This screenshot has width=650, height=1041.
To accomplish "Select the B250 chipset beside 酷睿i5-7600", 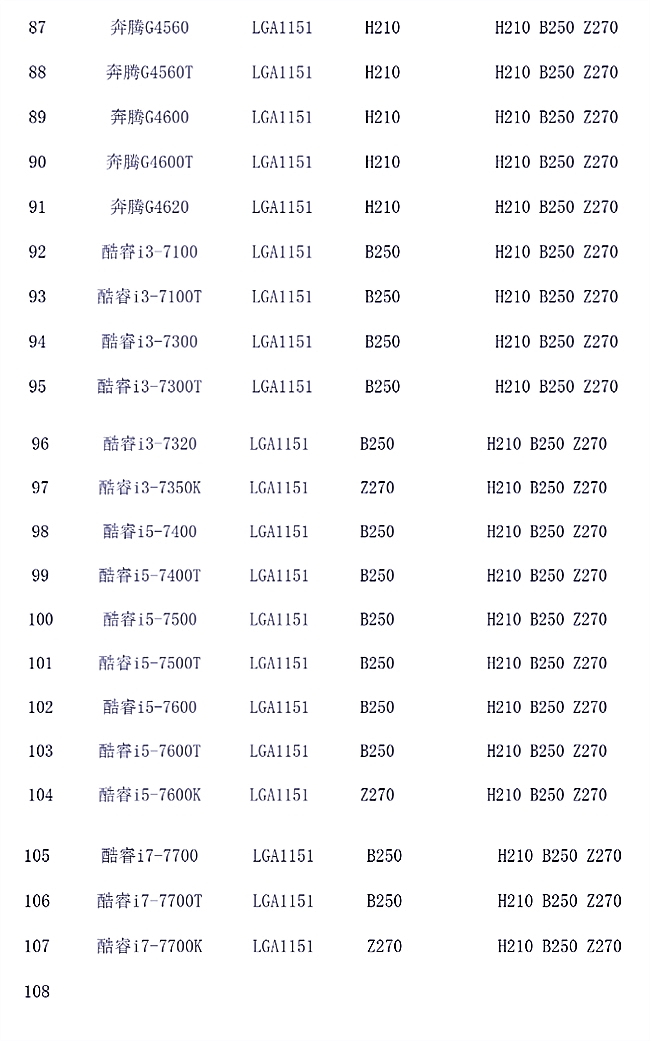I will (377, 707).
